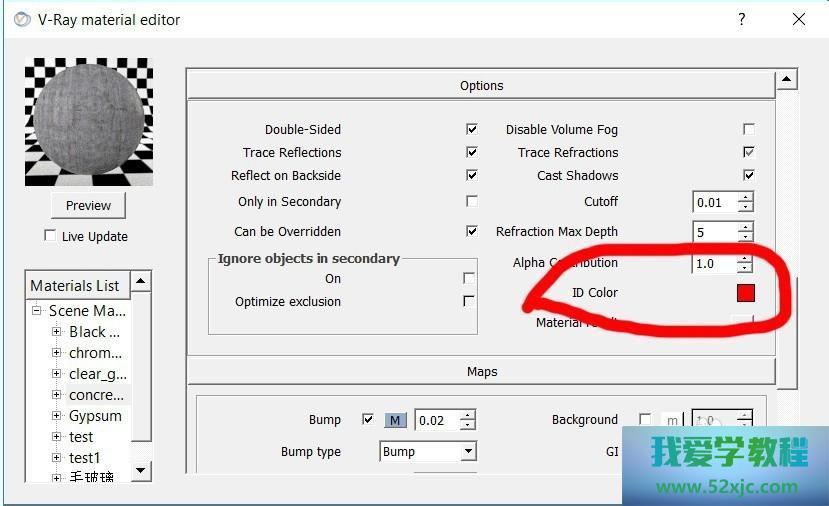The height and width of the screenshot is (506, 829).
Task: Click the Preview button
Action: [x=88, y=205]
